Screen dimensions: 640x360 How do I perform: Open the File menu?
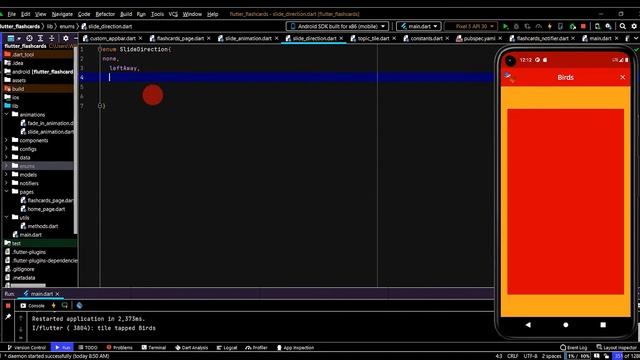[x=11, y=14]
